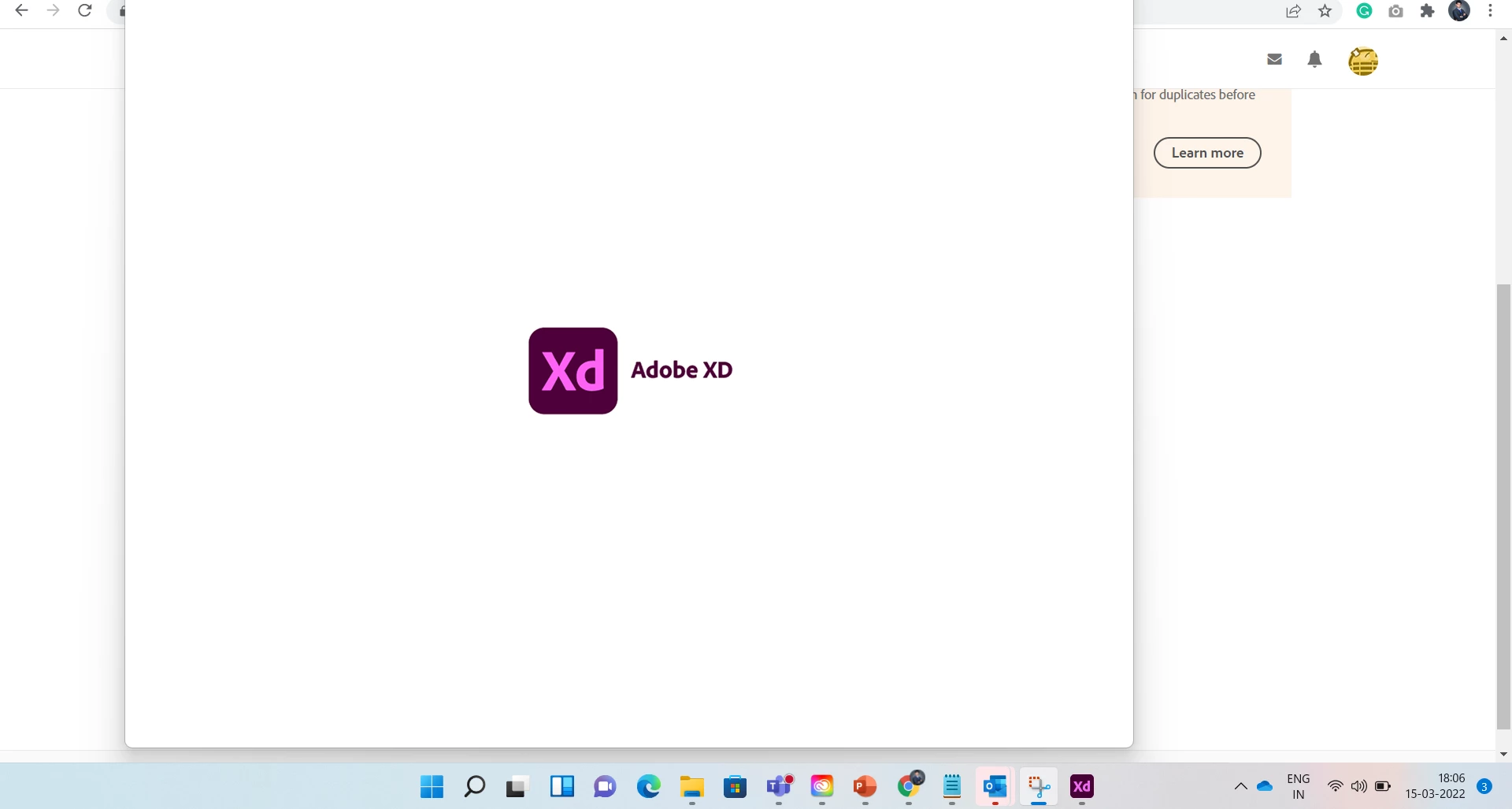This screenshot has height=809, width=1512.
Task: Open Teams Chat from taskbar
Action: click(x=605, y=786)
